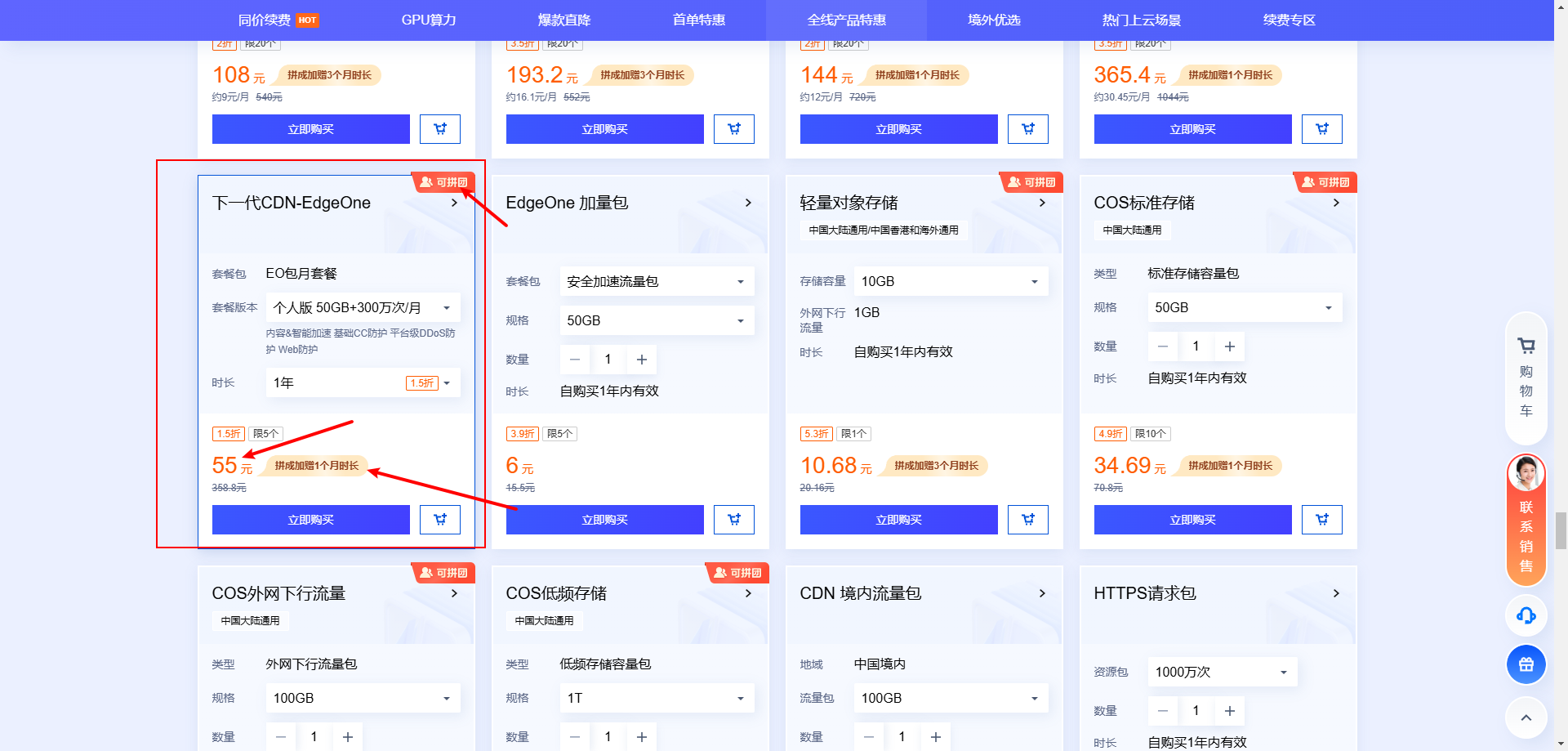Decrease quantity in the HTTPS请求包 card

click(1163, 711)
